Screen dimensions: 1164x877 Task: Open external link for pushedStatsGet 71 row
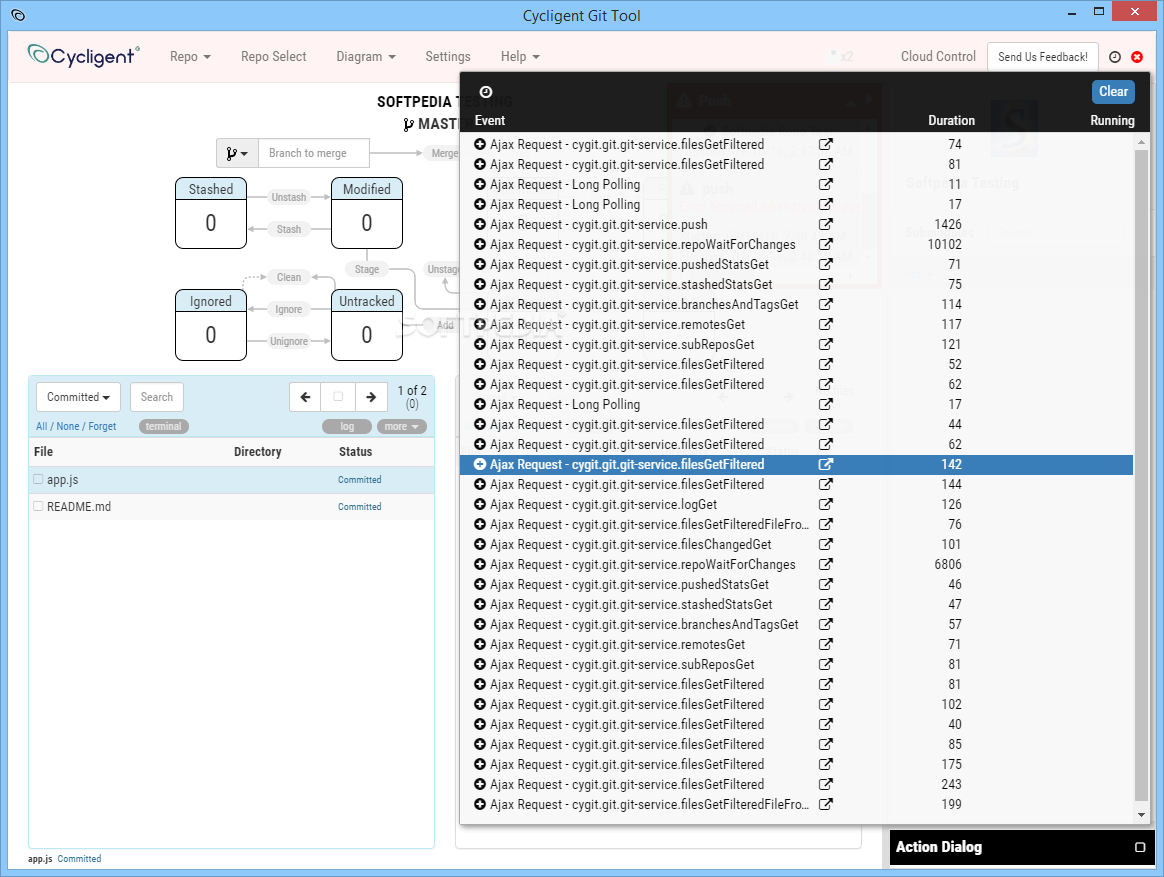tap(825, 264)
